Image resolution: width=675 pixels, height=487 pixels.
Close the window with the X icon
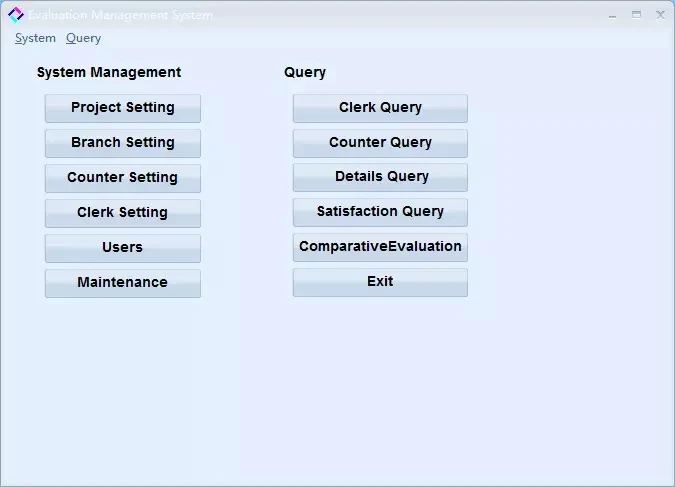click(660, 15)
